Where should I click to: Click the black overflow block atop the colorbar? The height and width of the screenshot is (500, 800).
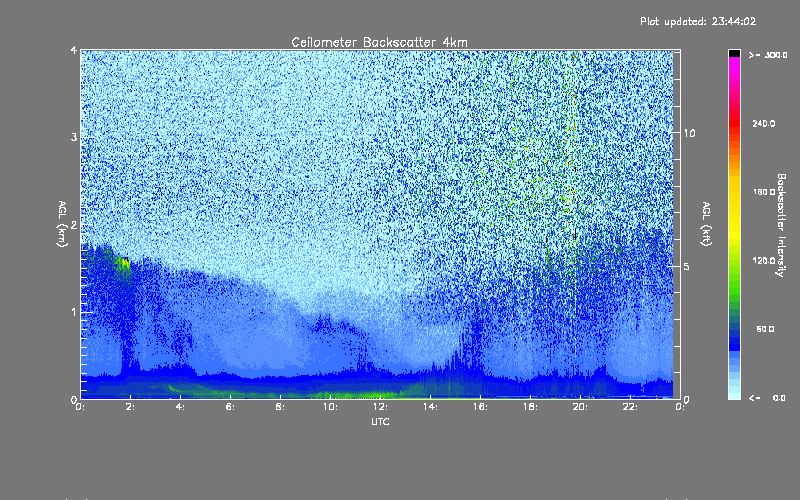pos(734,53)
